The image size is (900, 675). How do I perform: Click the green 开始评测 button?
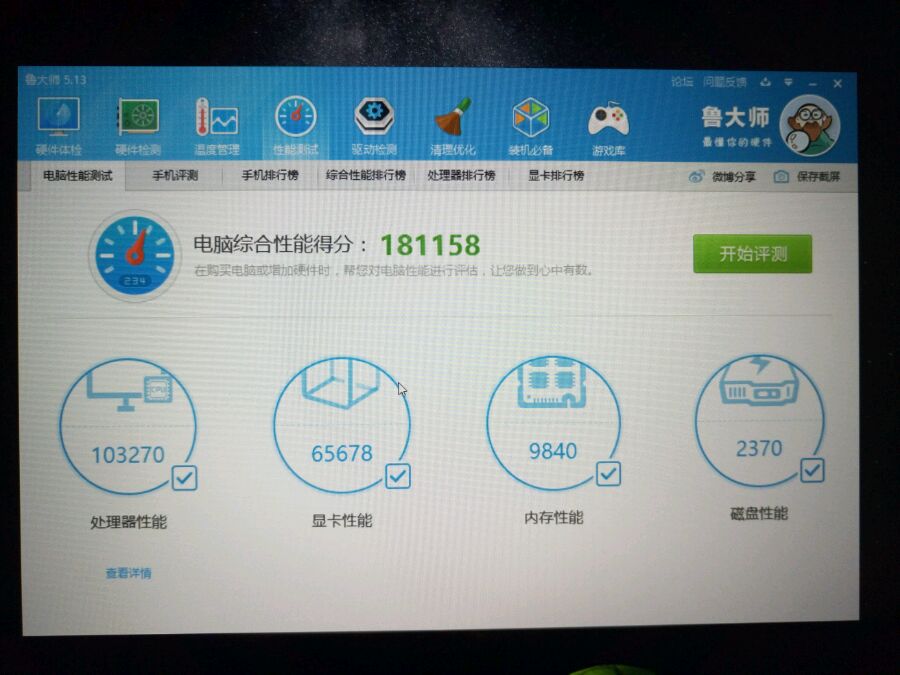[752, 254]
